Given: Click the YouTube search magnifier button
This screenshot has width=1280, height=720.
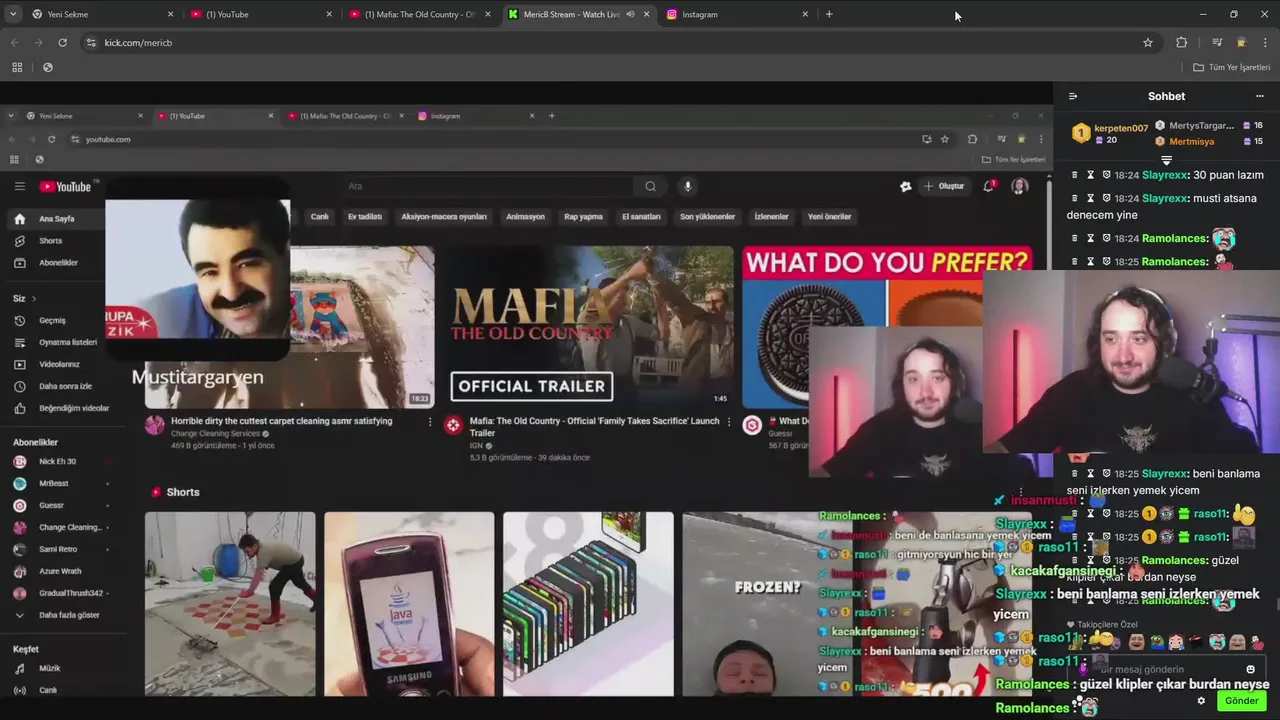Looking at the screenshot, I should tap(650, 186).
